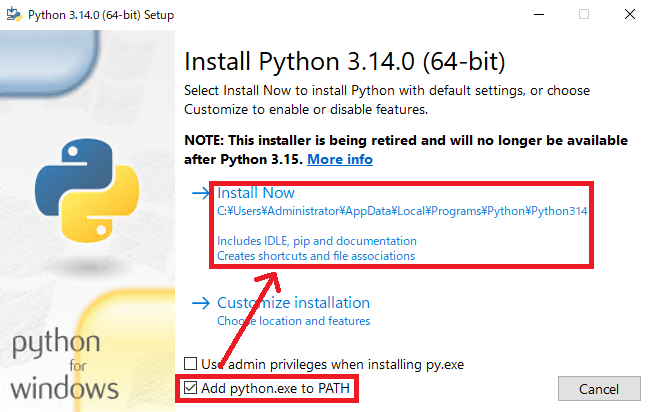Viewport: 652px width, 412px height.
Task: Click 'Includes IDLE, pip and documentation' line
Action: pos(316,241)
